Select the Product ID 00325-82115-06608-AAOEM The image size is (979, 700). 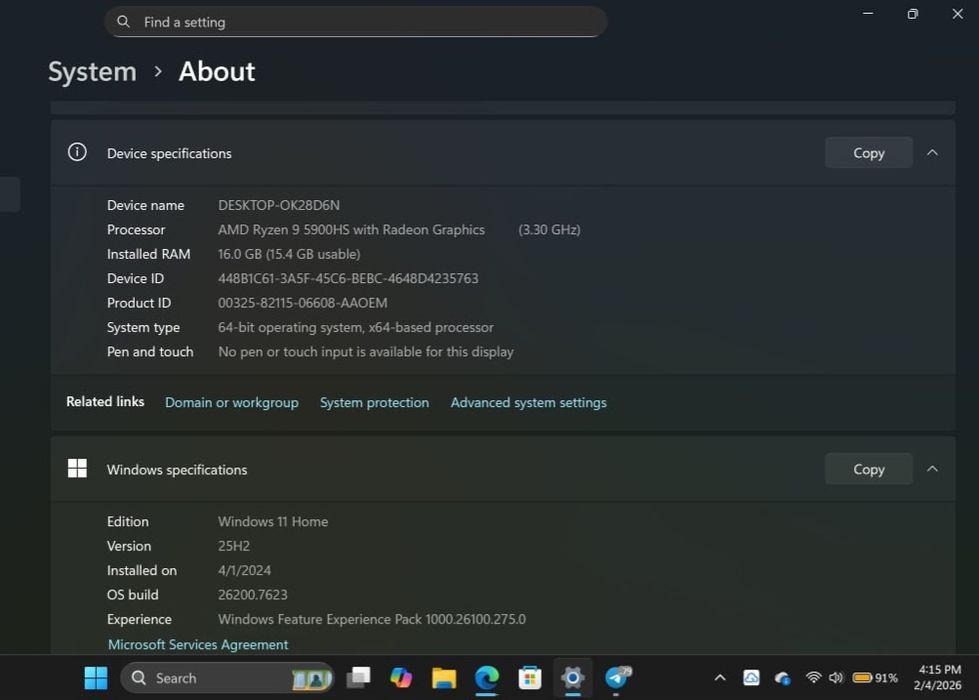coord(303,303)
